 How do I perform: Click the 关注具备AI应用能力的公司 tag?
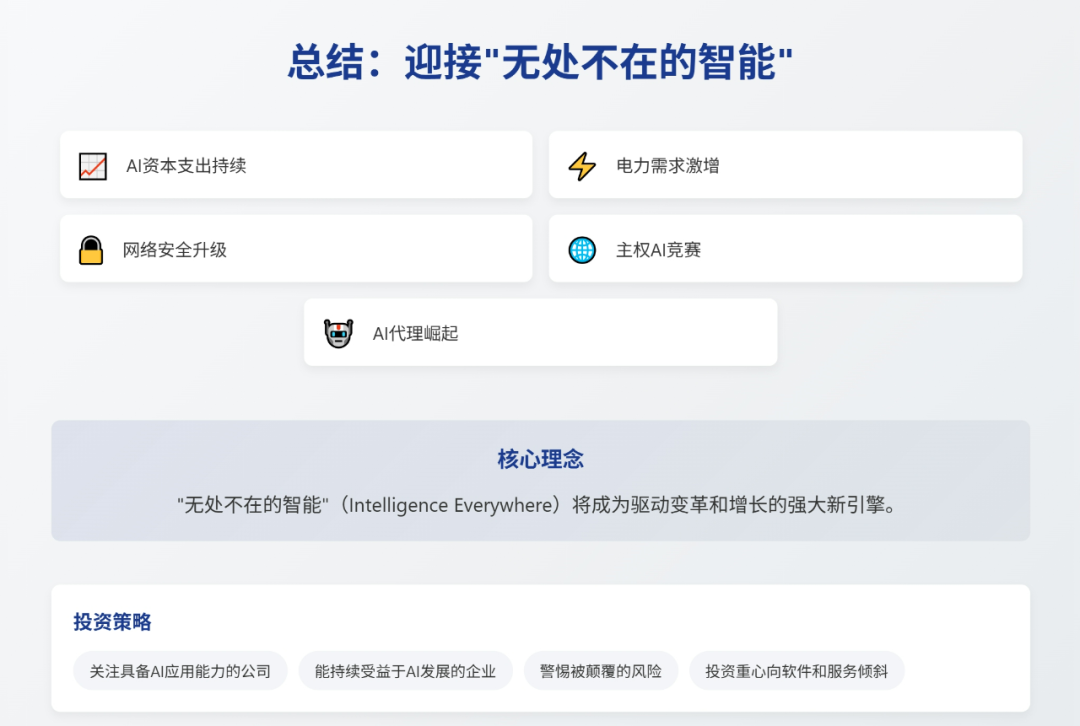[180, 671]
